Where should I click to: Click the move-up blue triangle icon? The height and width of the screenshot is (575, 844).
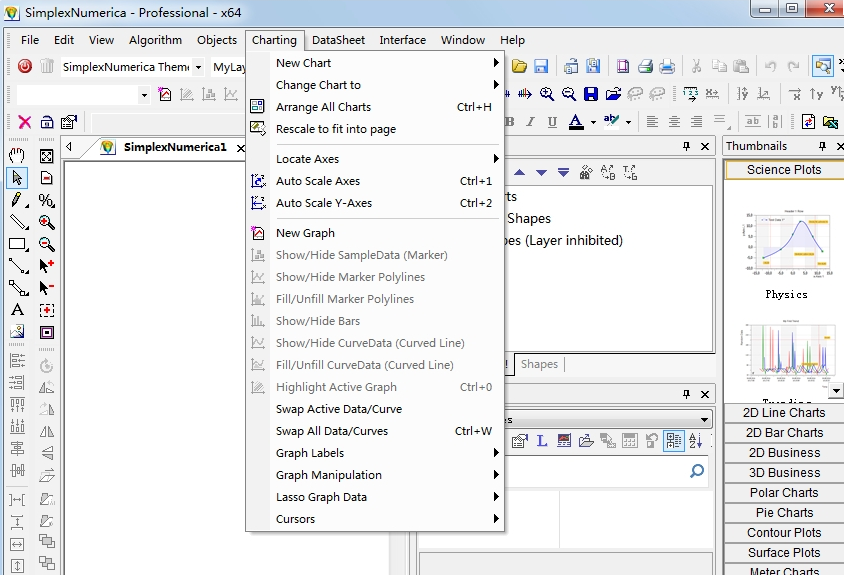[x=519, y=173]
